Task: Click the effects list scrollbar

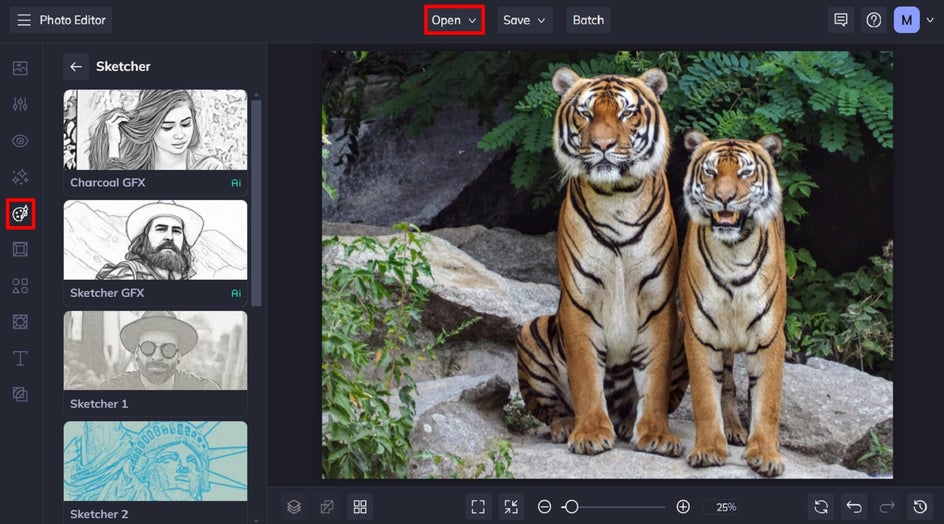Action: coord(256,203)
